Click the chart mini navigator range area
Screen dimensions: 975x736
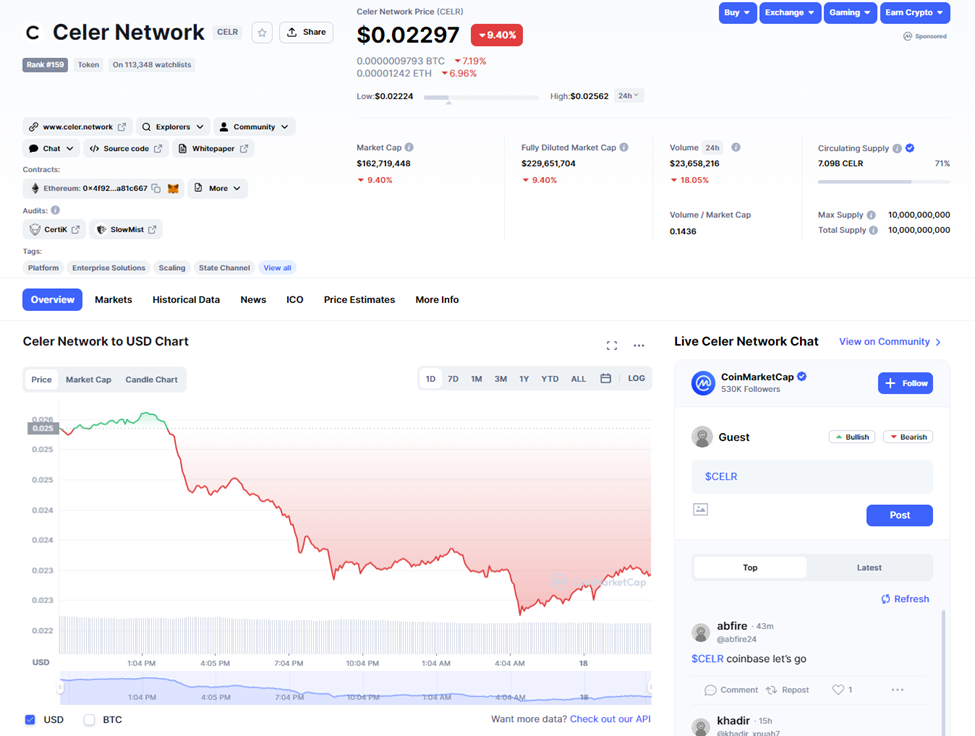(x=356, y=688)
